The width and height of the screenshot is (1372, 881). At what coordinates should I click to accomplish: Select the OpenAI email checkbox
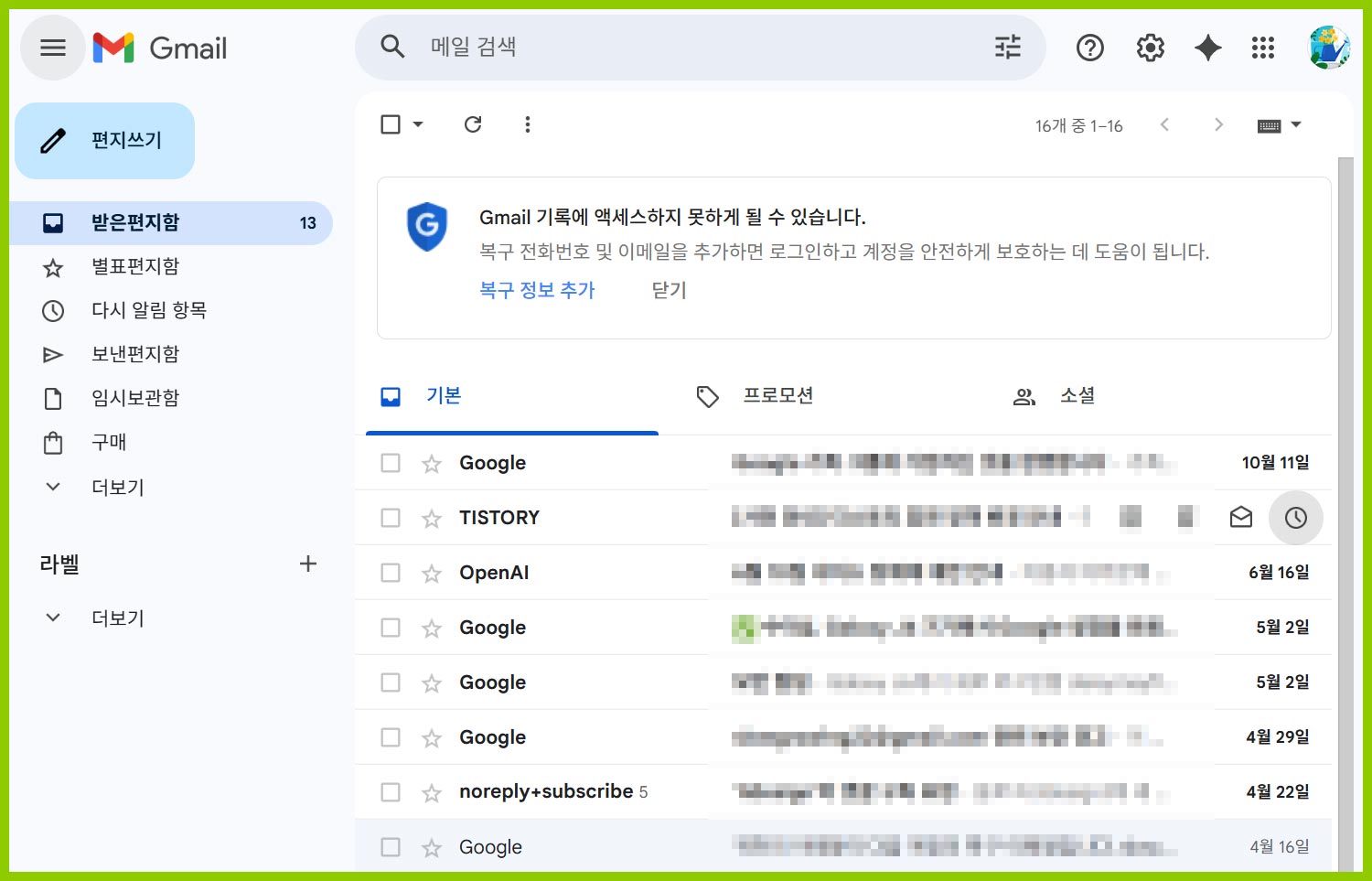(x=391, y=573)
